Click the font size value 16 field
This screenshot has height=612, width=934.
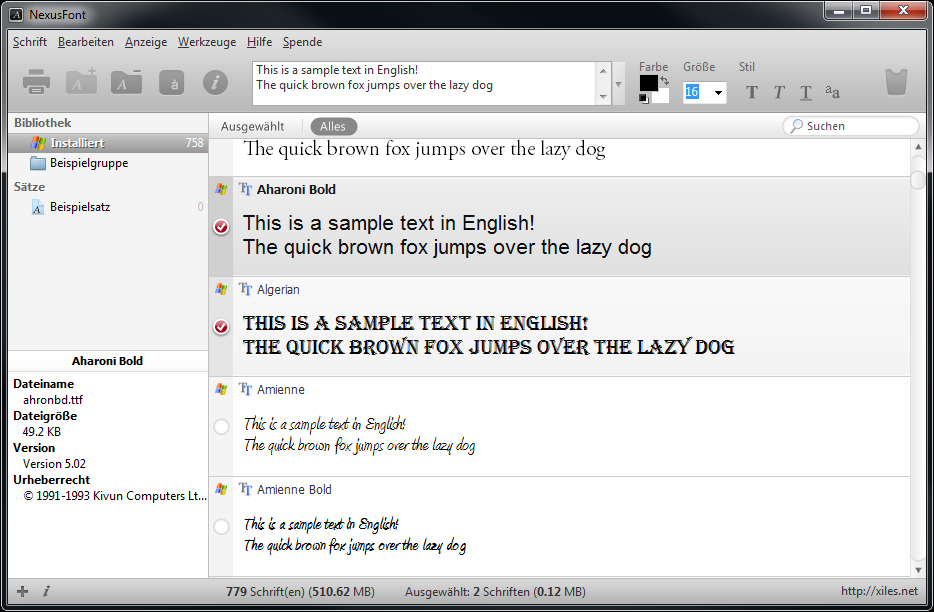pyautogui.click(x=697, y=92)
